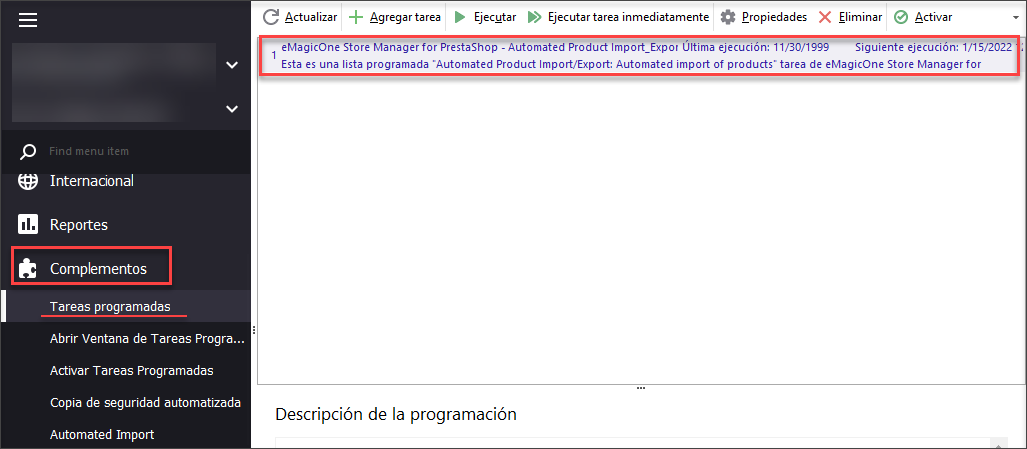Click the horizontal splitter handle dots
The image size is (1027, 449).
click(641, 388)
